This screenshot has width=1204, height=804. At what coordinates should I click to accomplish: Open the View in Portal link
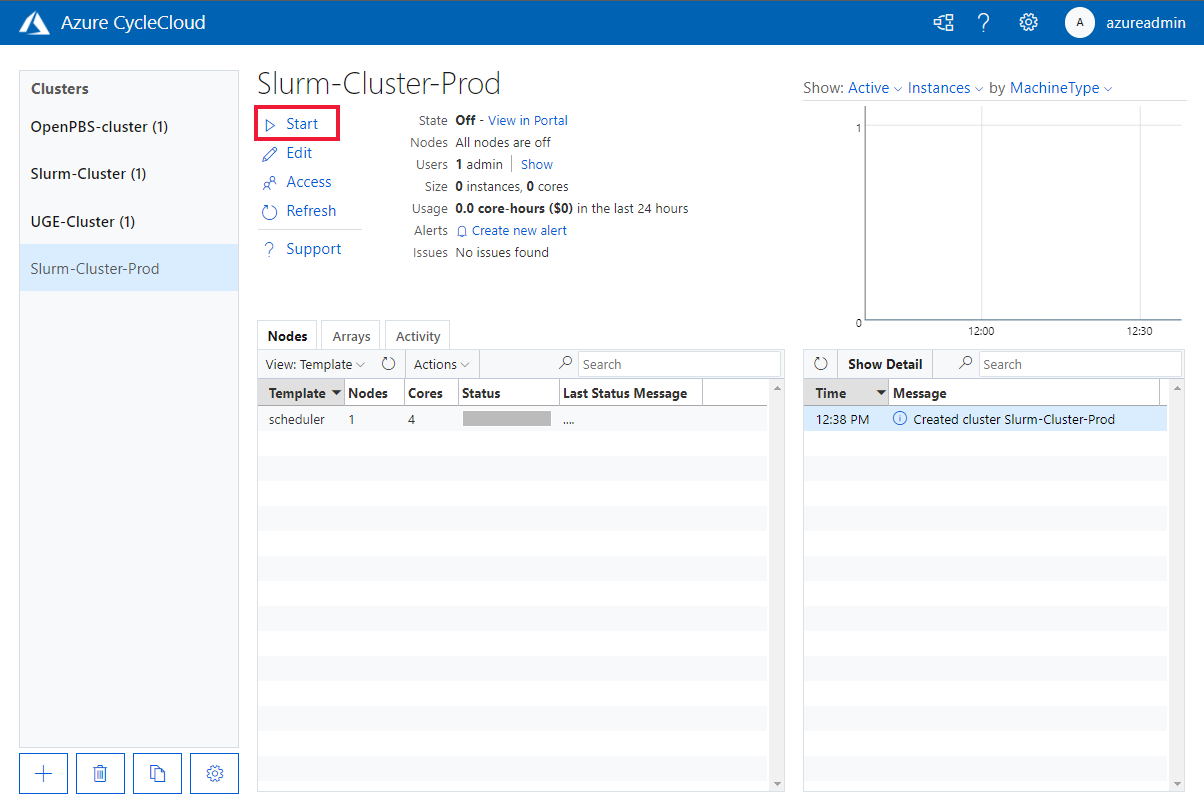[x=527, y=120]
